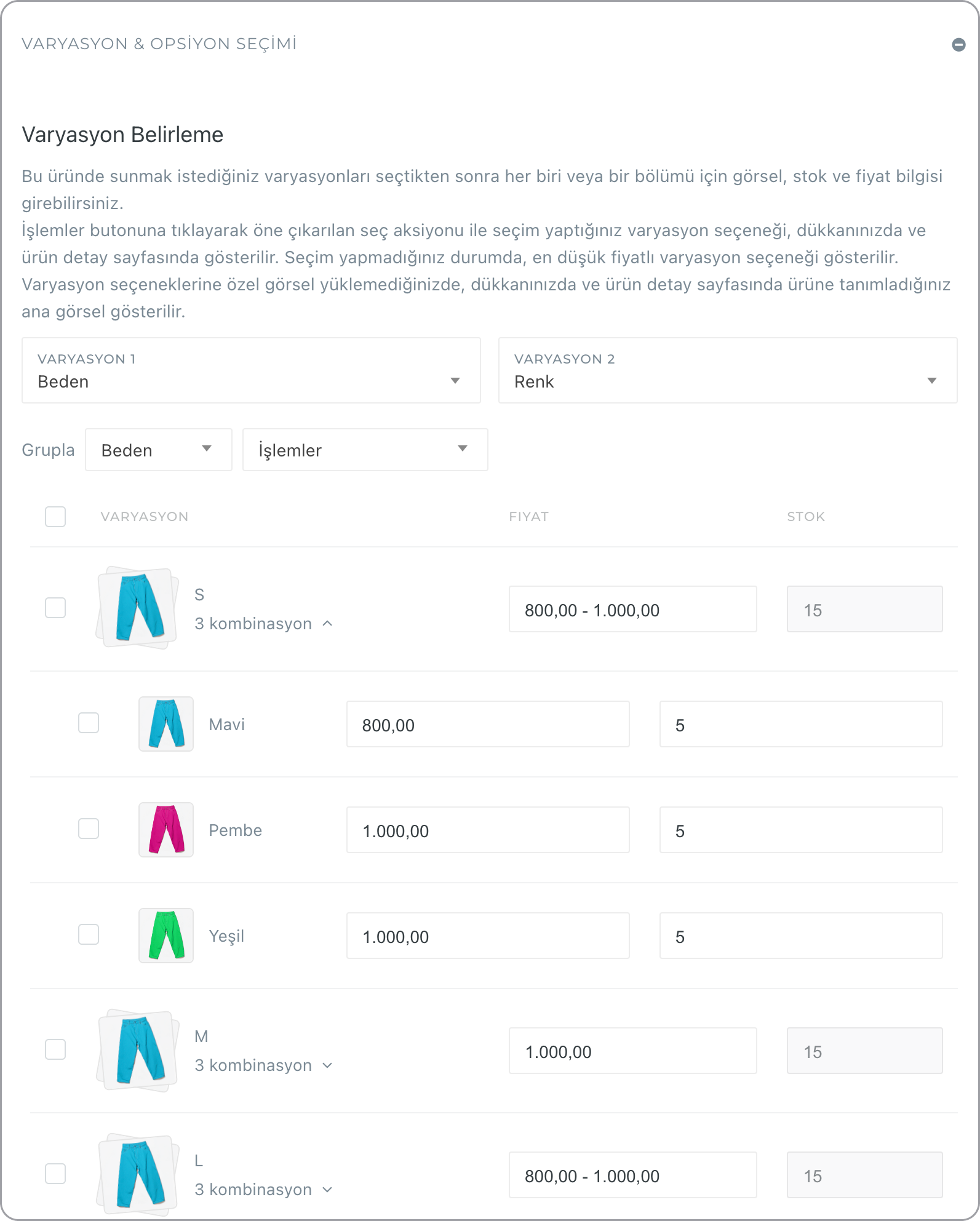Collapse the S size 3 kombinasyon list
The width and height of the screenshot is (980, 1221).
point(264,624)
